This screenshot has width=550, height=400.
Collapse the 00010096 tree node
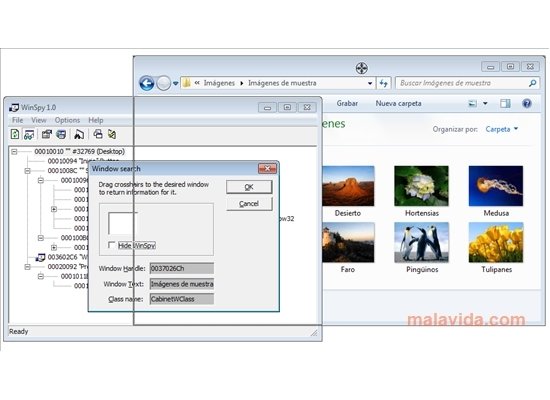(41, 180)
